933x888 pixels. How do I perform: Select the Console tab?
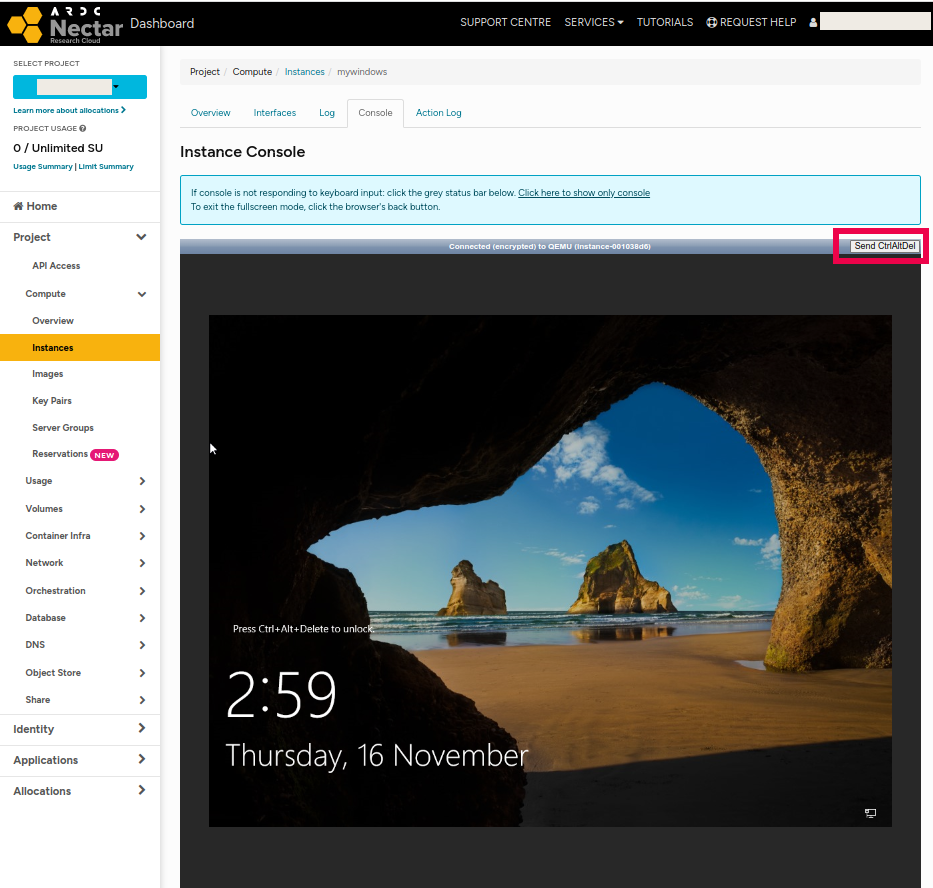pos(375,113)
